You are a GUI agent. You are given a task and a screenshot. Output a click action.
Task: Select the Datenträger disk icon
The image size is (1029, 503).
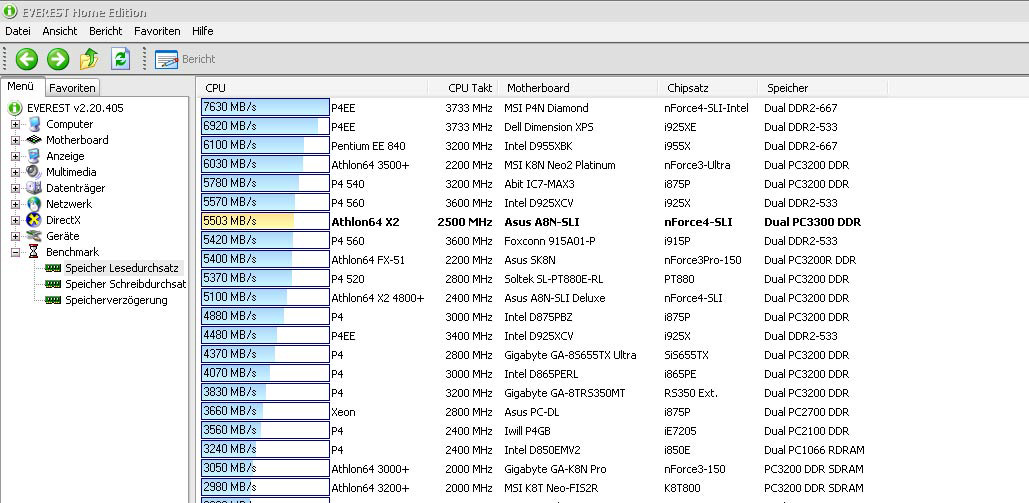(x=34, y=188)
